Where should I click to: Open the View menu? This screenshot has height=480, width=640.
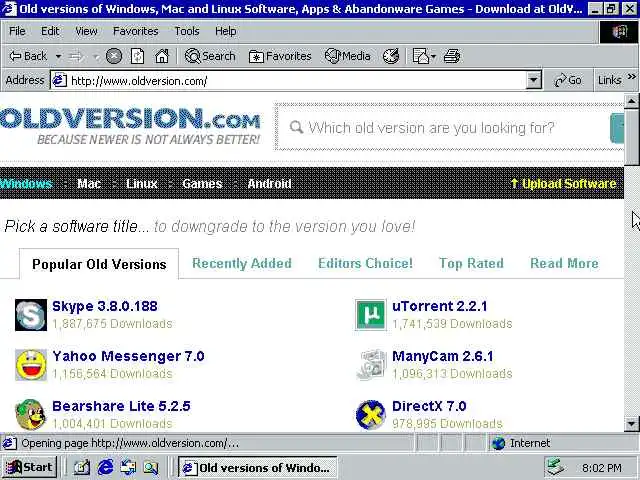(86, 31)
